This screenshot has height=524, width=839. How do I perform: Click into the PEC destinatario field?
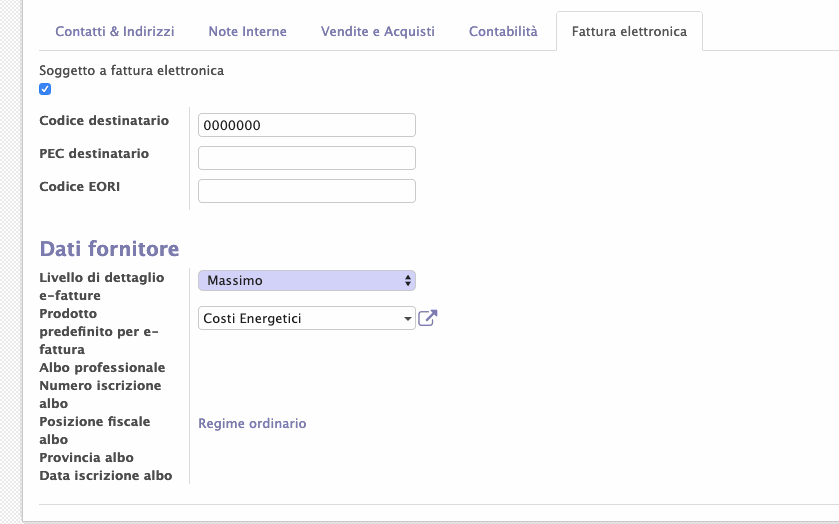(x=307, y=158)
